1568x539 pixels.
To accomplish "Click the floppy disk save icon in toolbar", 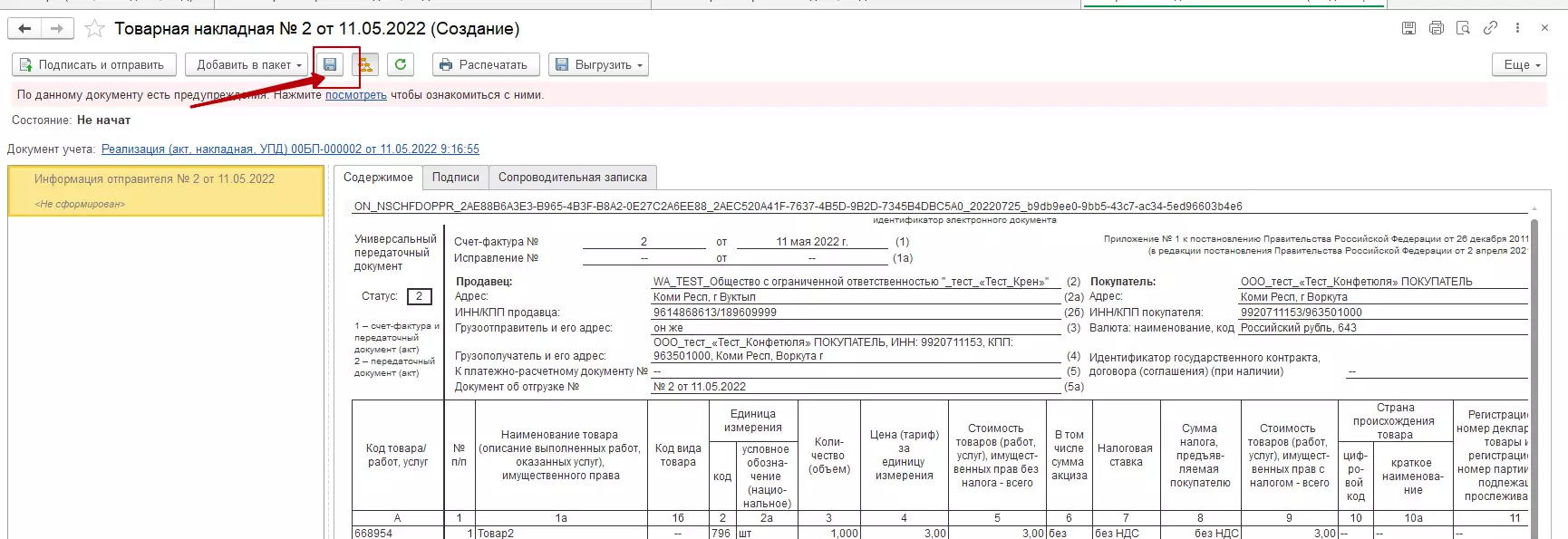I will [x=330, y=64].
